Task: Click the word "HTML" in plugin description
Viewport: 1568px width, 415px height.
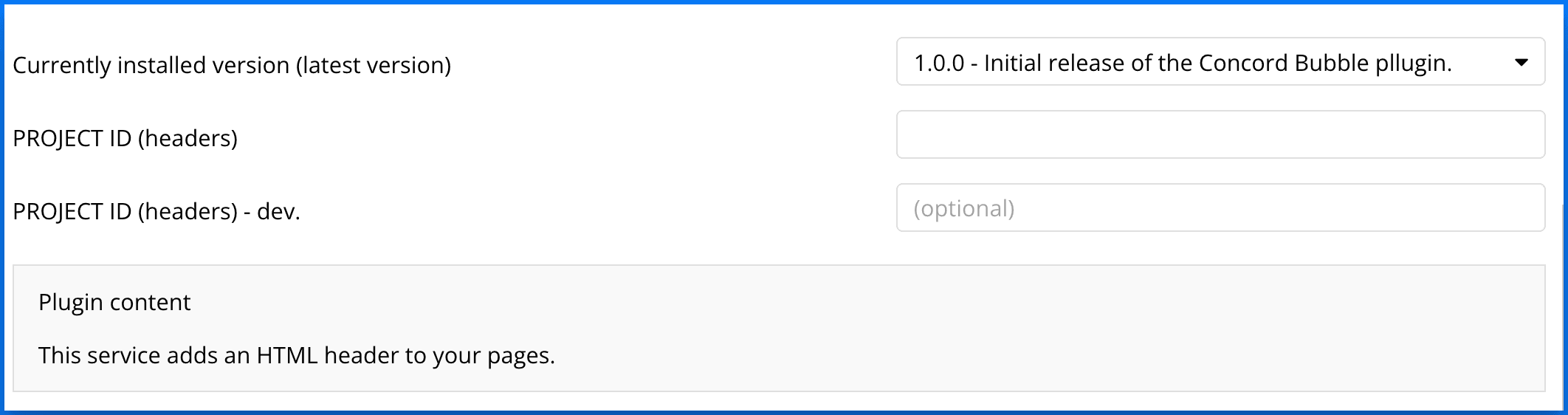Action: [x=286, y=355]
